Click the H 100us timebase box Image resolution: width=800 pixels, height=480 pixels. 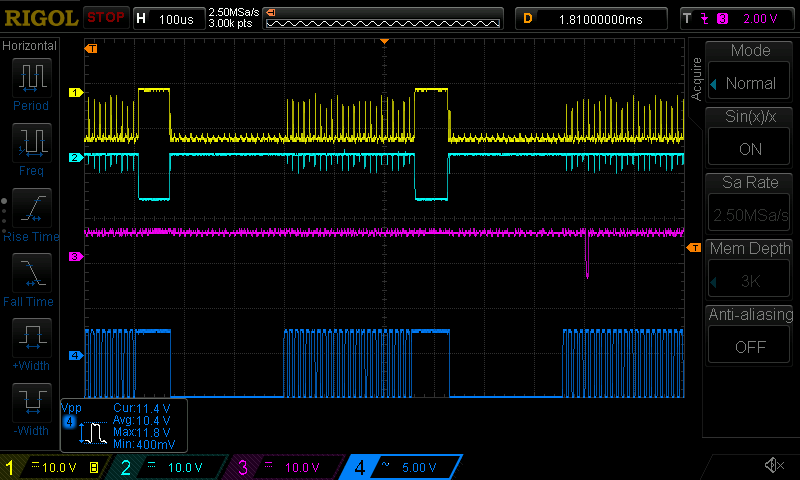click(x=169, y=19)
